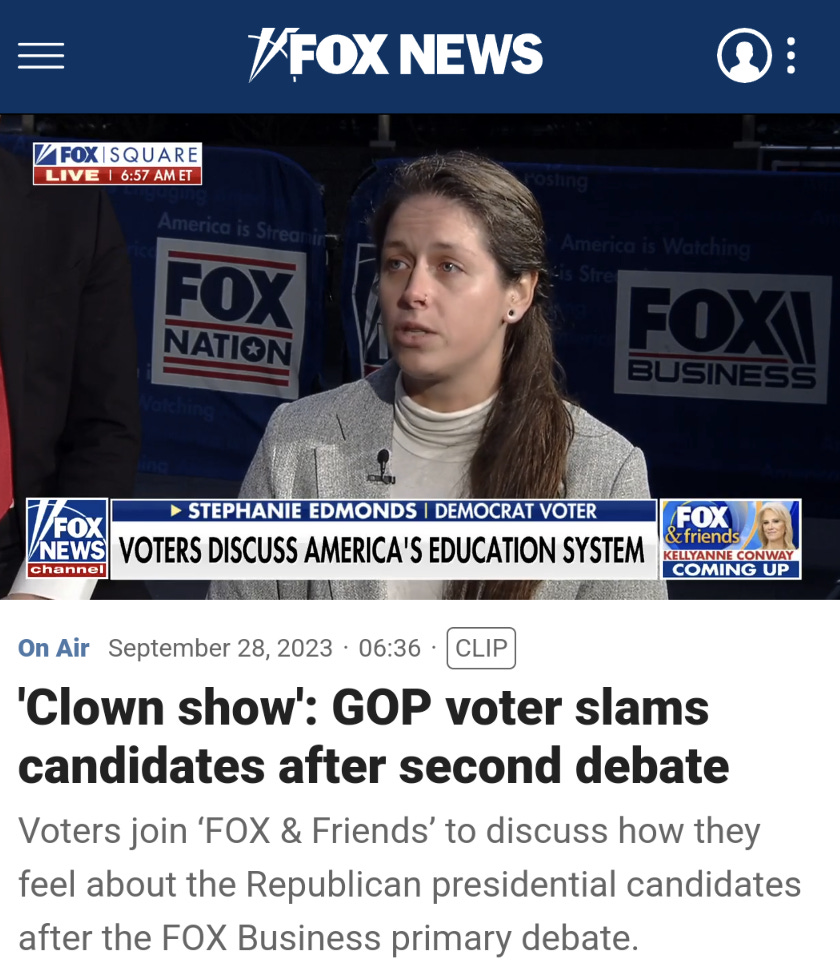Open the three-dot more options menu
The height and width of the screenshot is (963, 840).
pyautogui.click(x=791, y=55)
